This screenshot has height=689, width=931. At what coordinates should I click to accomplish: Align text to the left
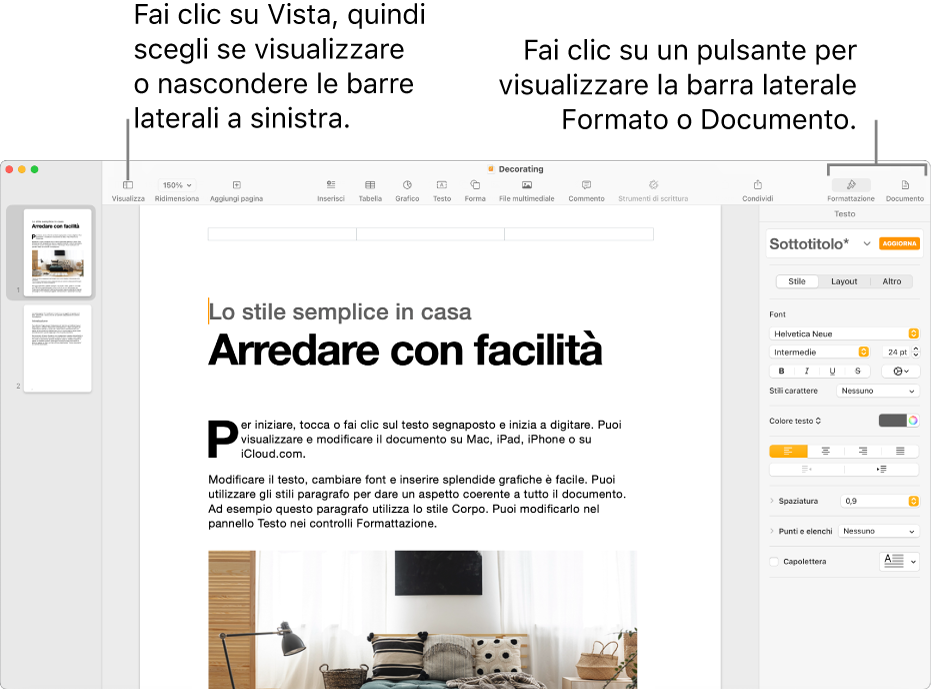click(788, 451)
